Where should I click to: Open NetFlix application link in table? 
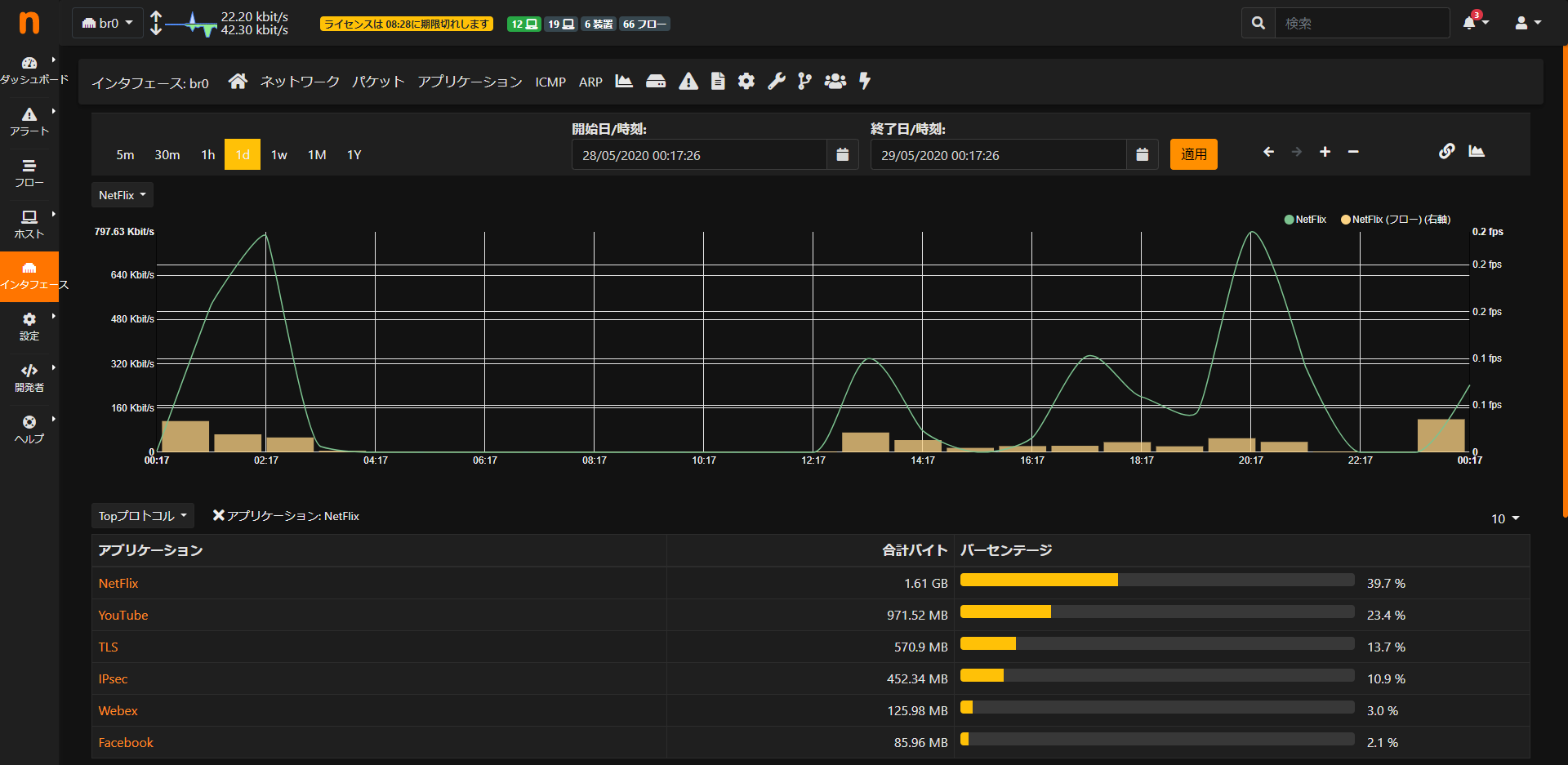click(x=118, y=583)
